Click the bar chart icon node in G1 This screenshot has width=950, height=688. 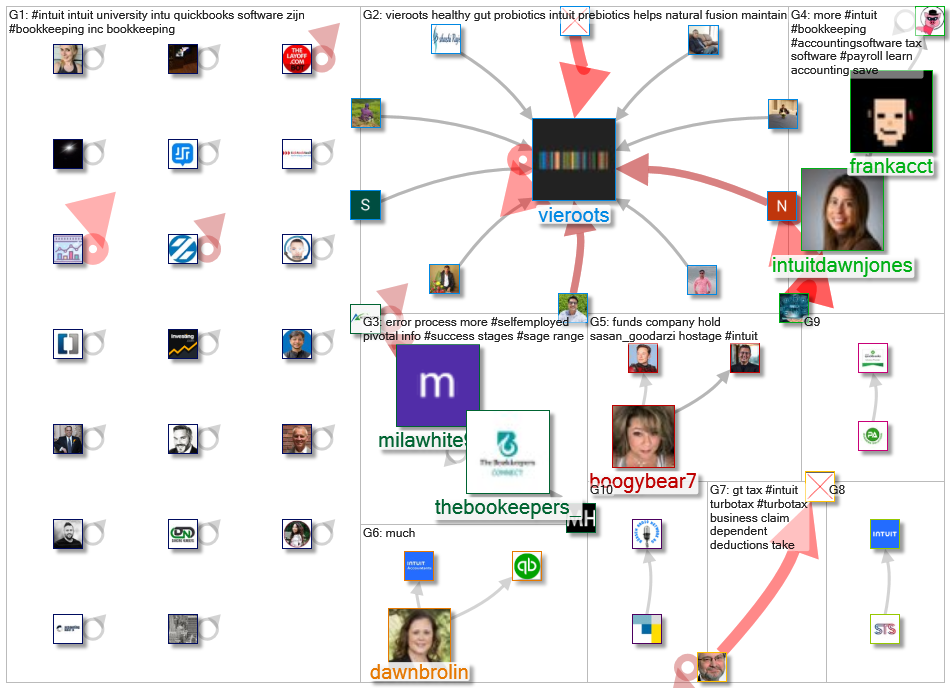pos(68,249)
